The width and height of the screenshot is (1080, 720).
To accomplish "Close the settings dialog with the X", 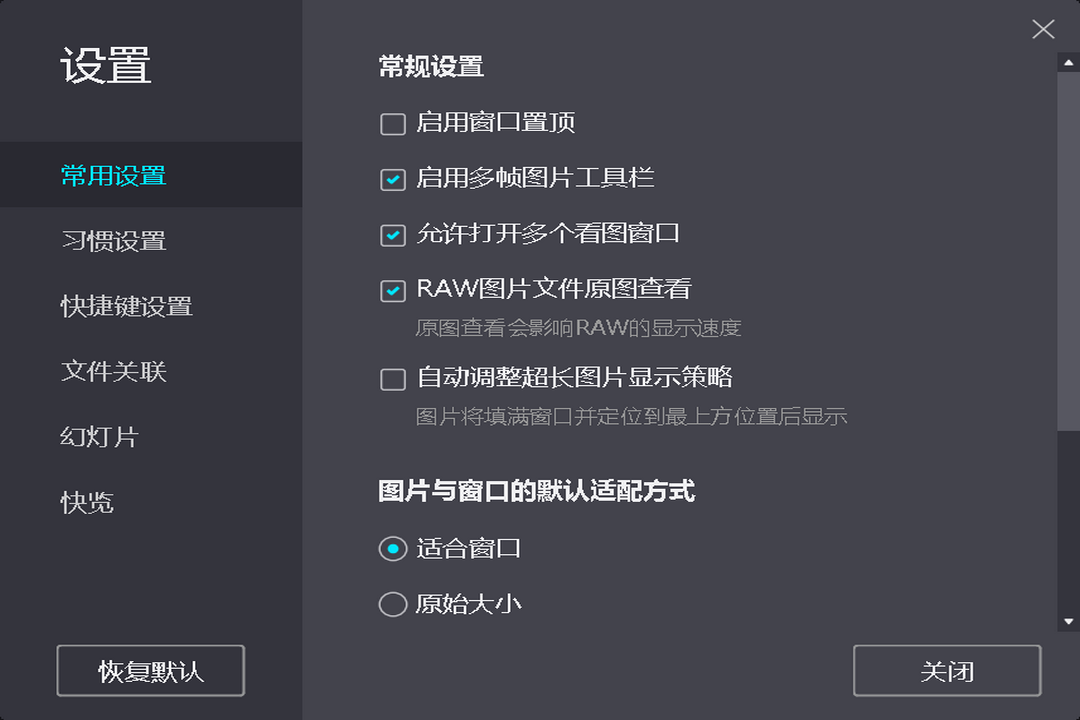I will point(1043,30).
